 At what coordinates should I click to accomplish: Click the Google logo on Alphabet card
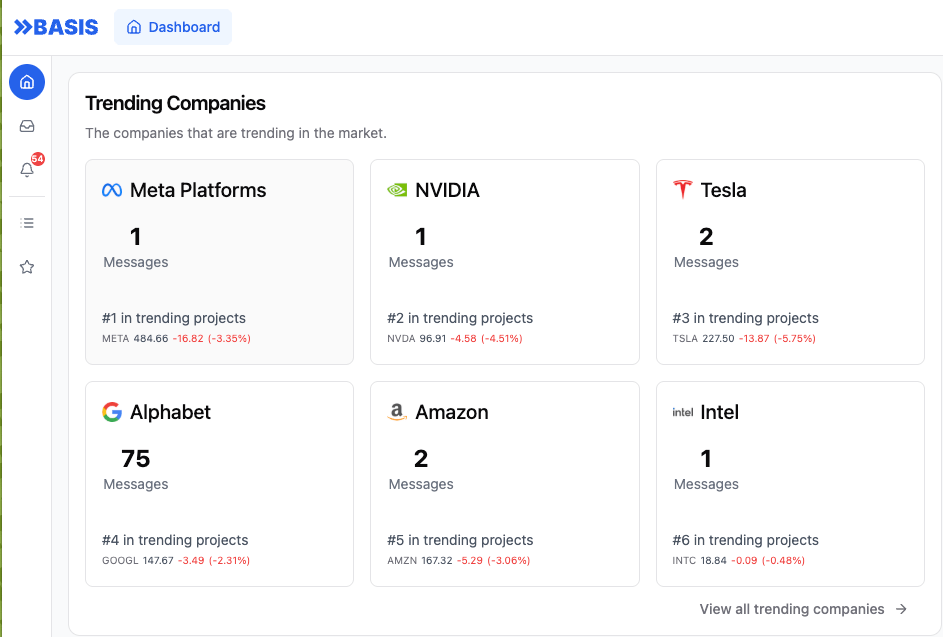112,412
